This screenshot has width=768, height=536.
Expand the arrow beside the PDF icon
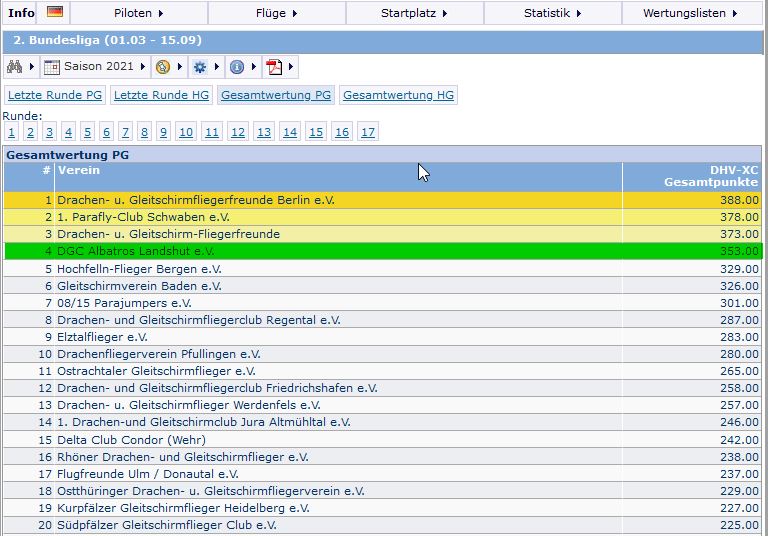point(290,67)
